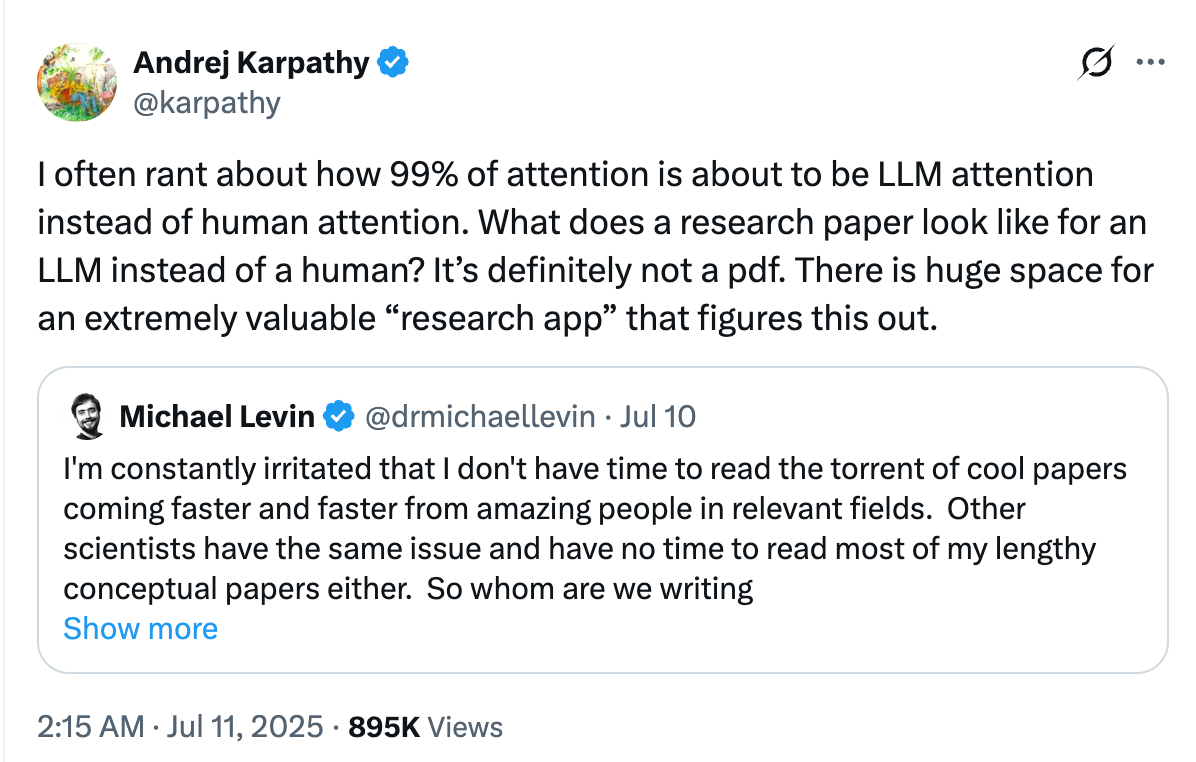Click the @drmichaellevin handle
The image size is (1196, 762).
481,416
